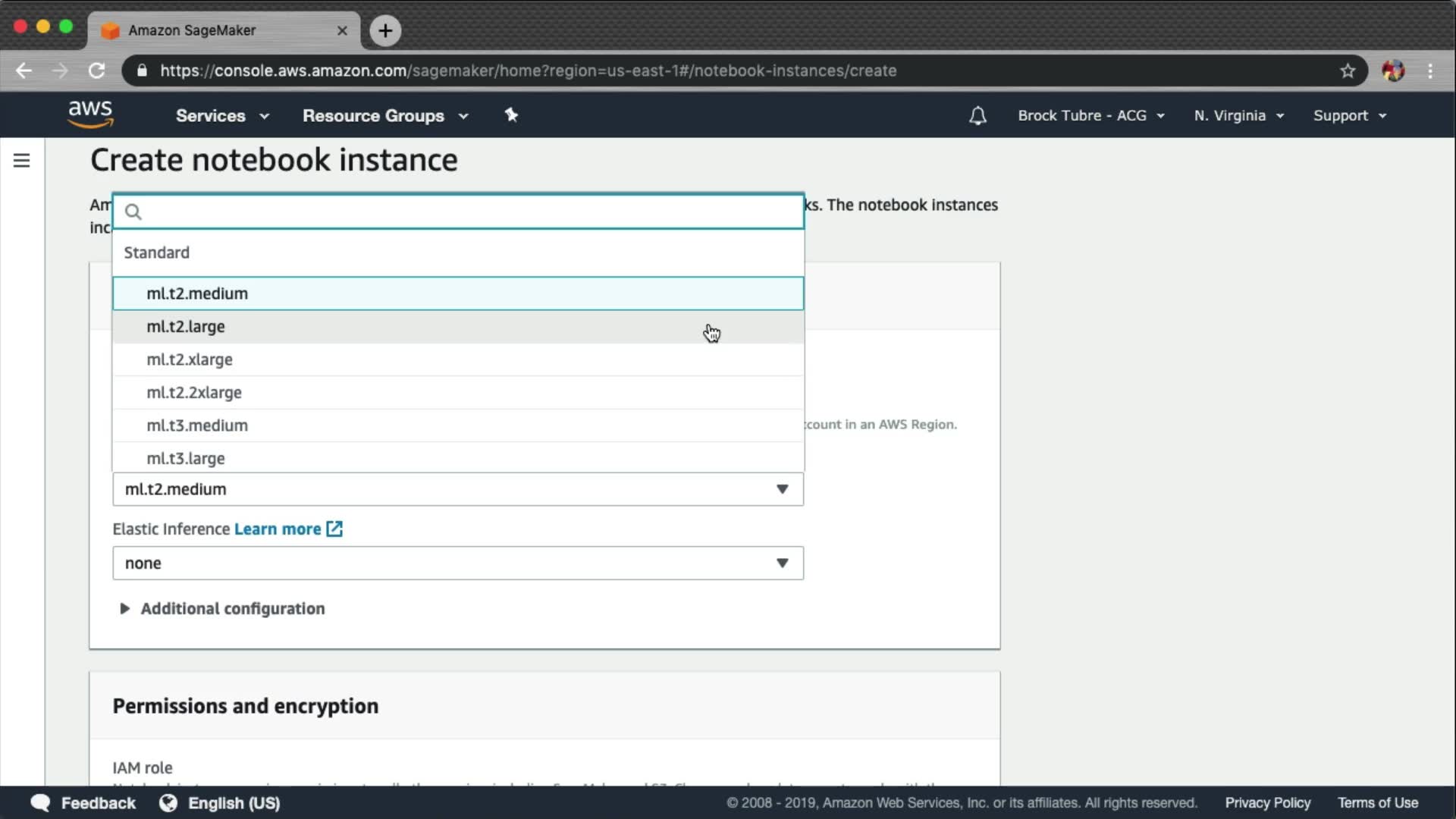Open Chrome three-dot menu
1456x819 pixels.
click(1430, 71)
